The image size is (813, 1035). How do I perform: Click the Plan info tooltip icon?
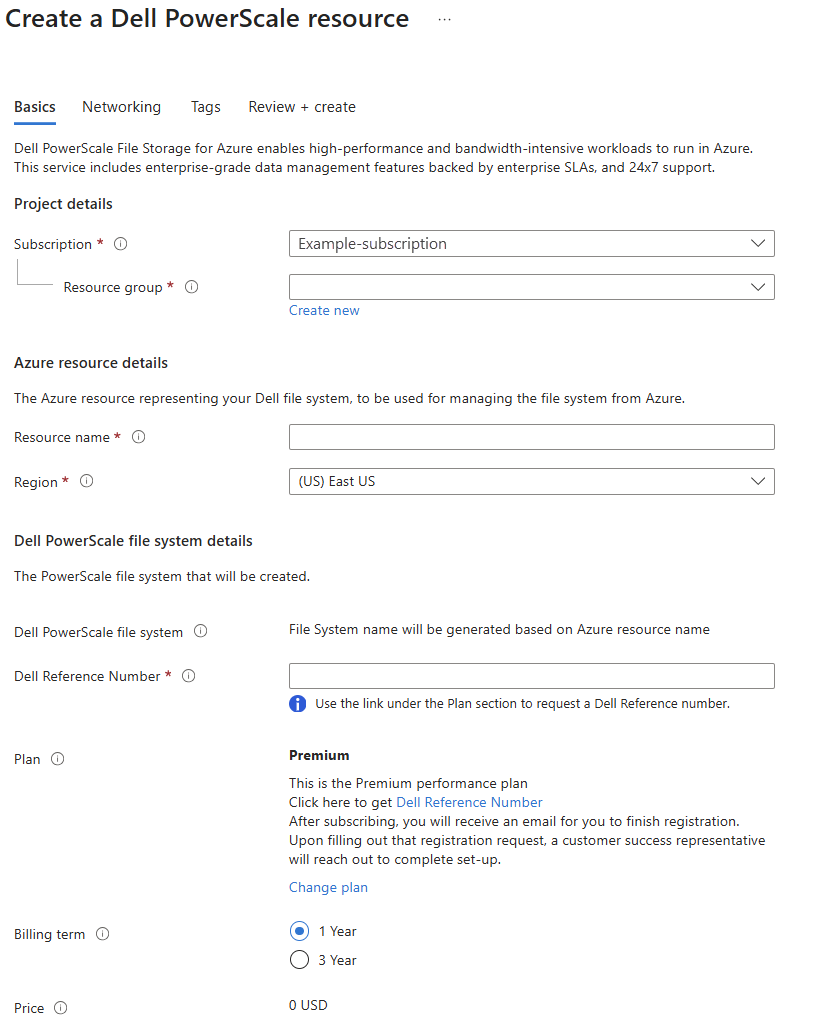57,759
